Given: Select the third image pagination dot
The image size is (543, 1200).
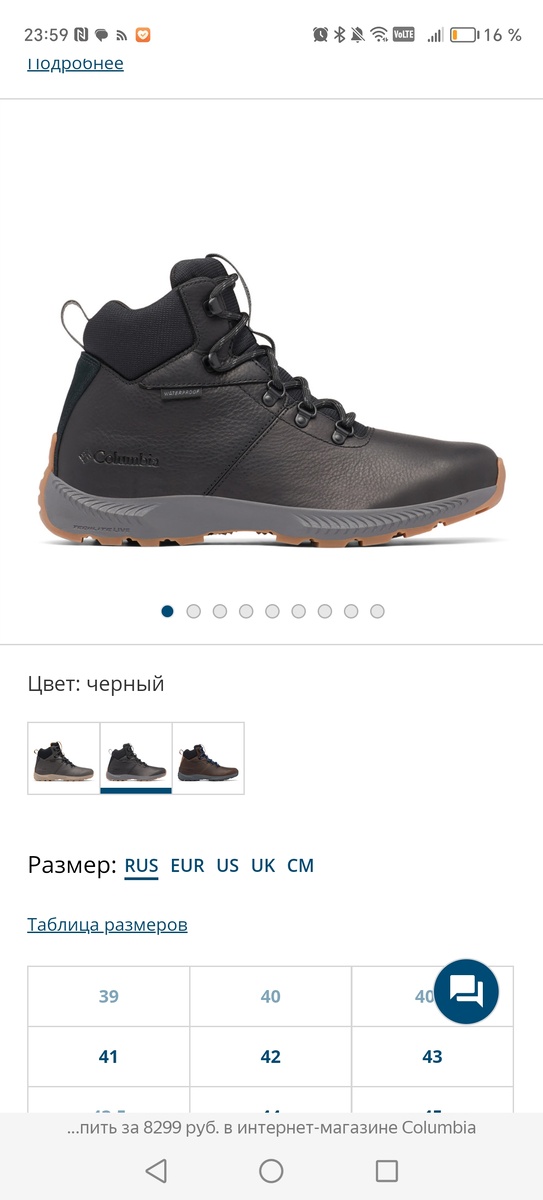Looking at the screenshot, I should (x=220, y=611).
